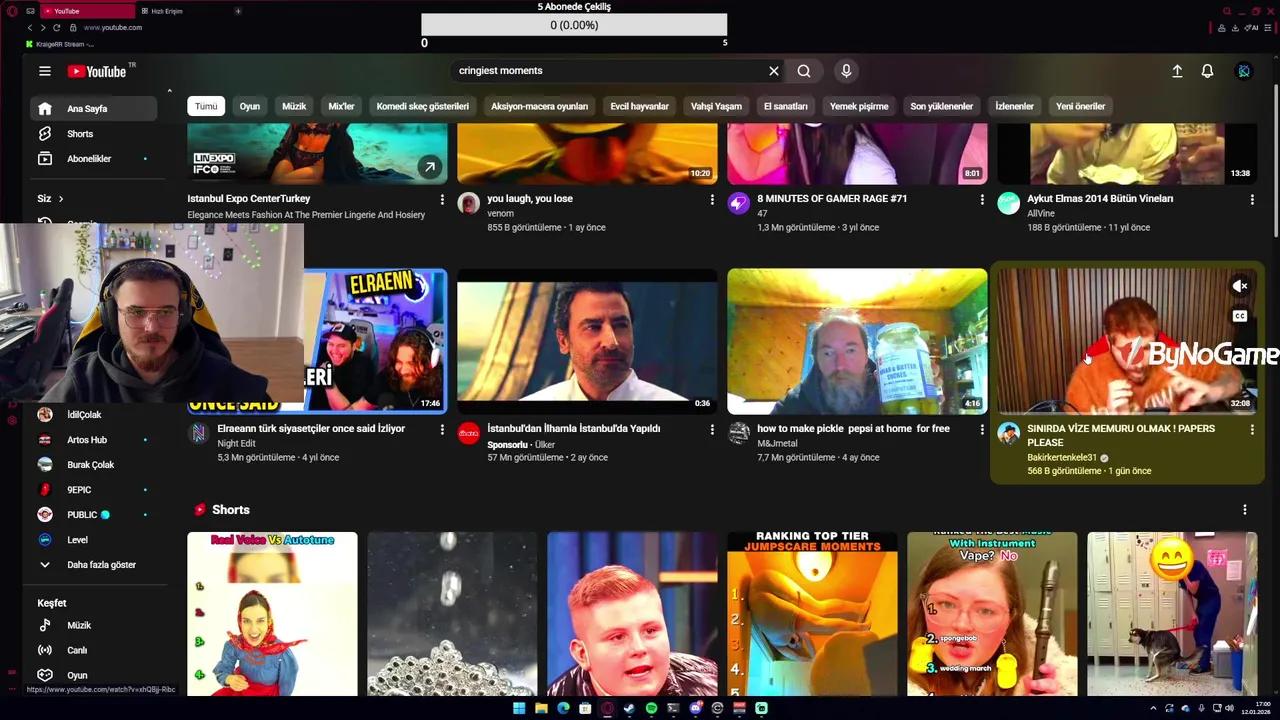Open the Opera menu logo
The image size is (1280, 720).
pyautogui.click(x=11, y=11)
